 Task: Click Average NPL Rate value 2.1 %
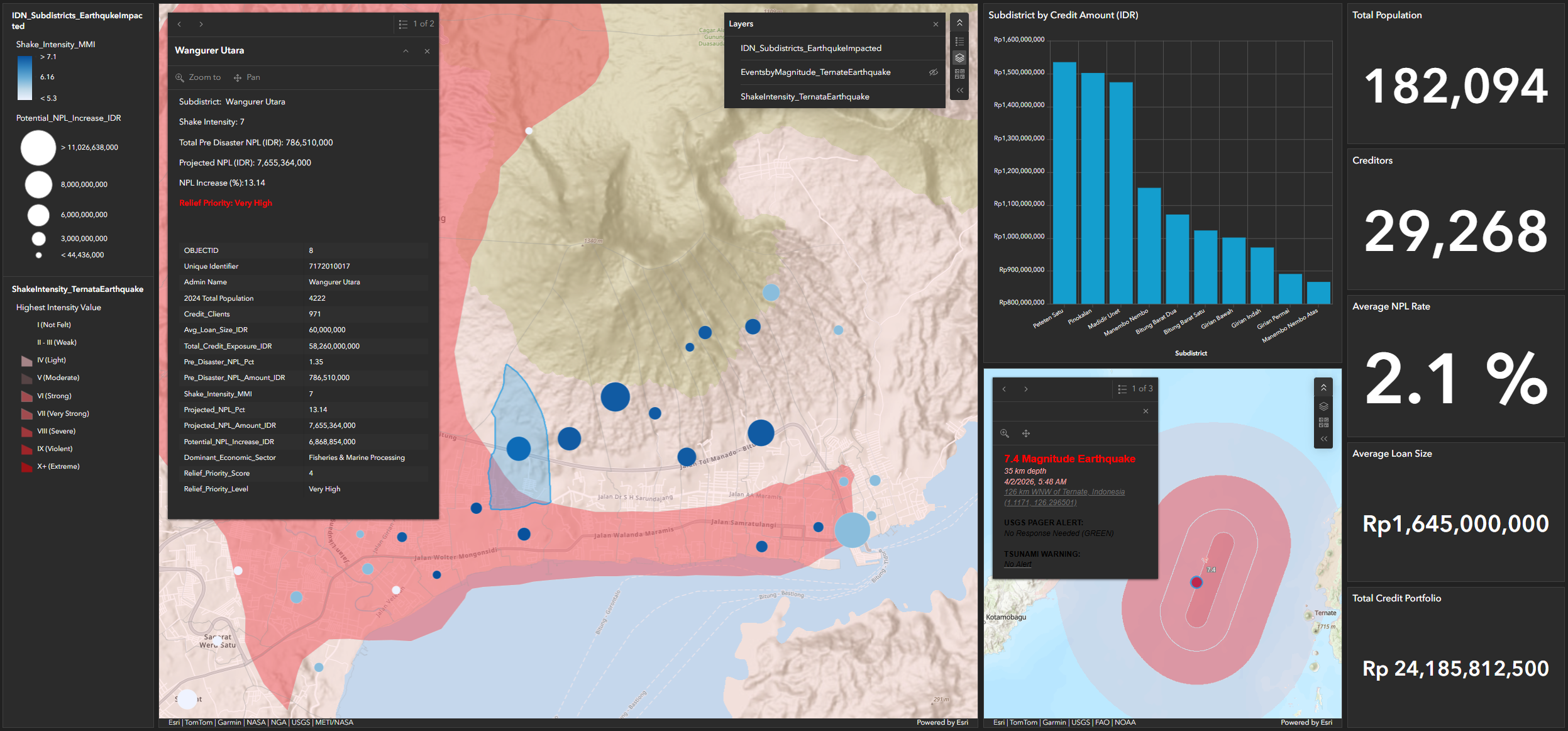(x=1455, y=379)
